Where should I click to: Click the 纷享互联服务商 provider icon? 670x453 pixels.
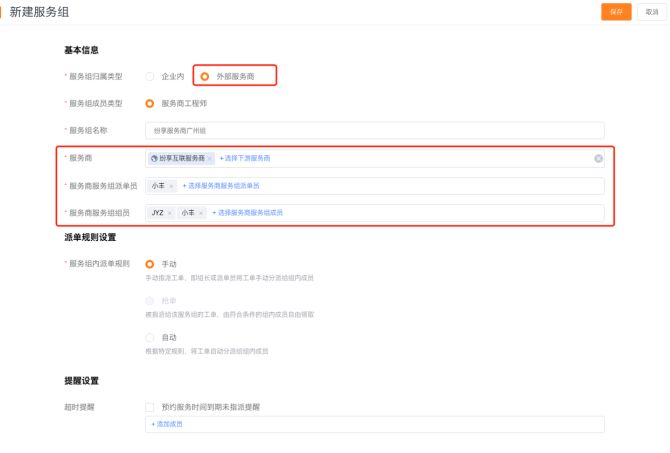pos(154,158)
